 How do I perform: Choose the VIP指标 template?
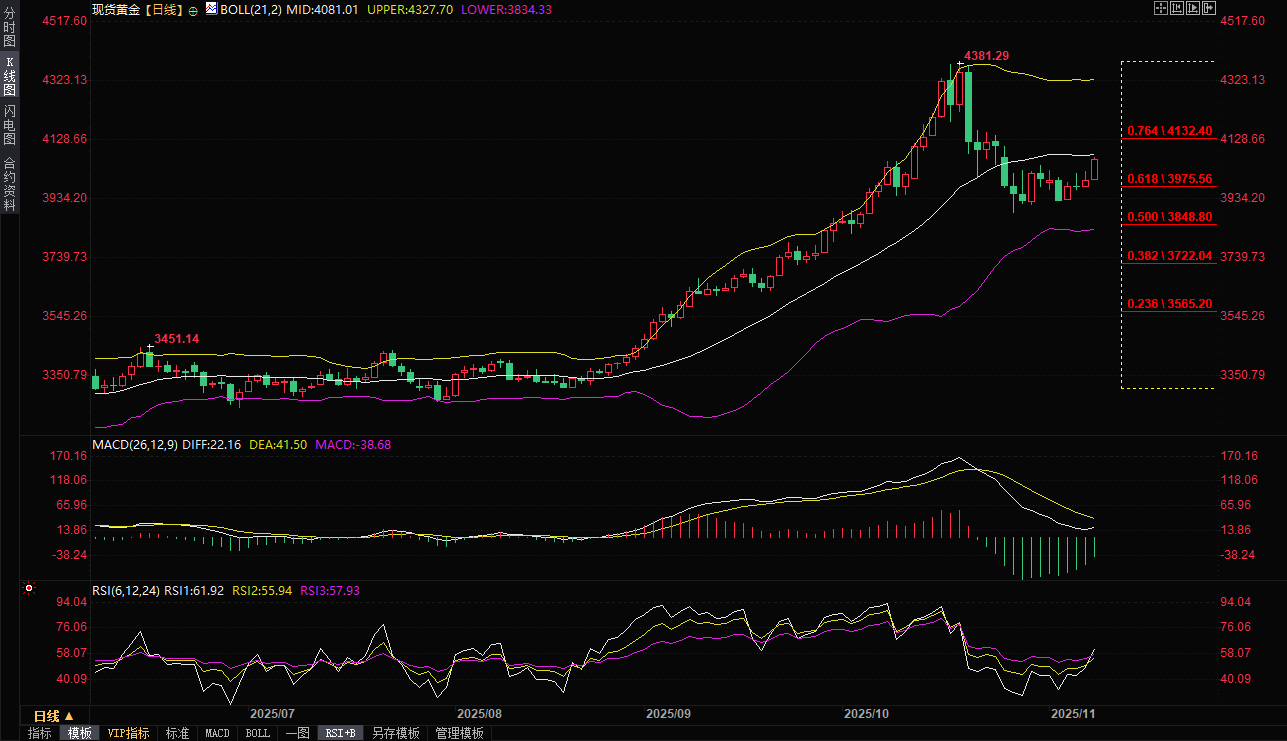(129, 733)
